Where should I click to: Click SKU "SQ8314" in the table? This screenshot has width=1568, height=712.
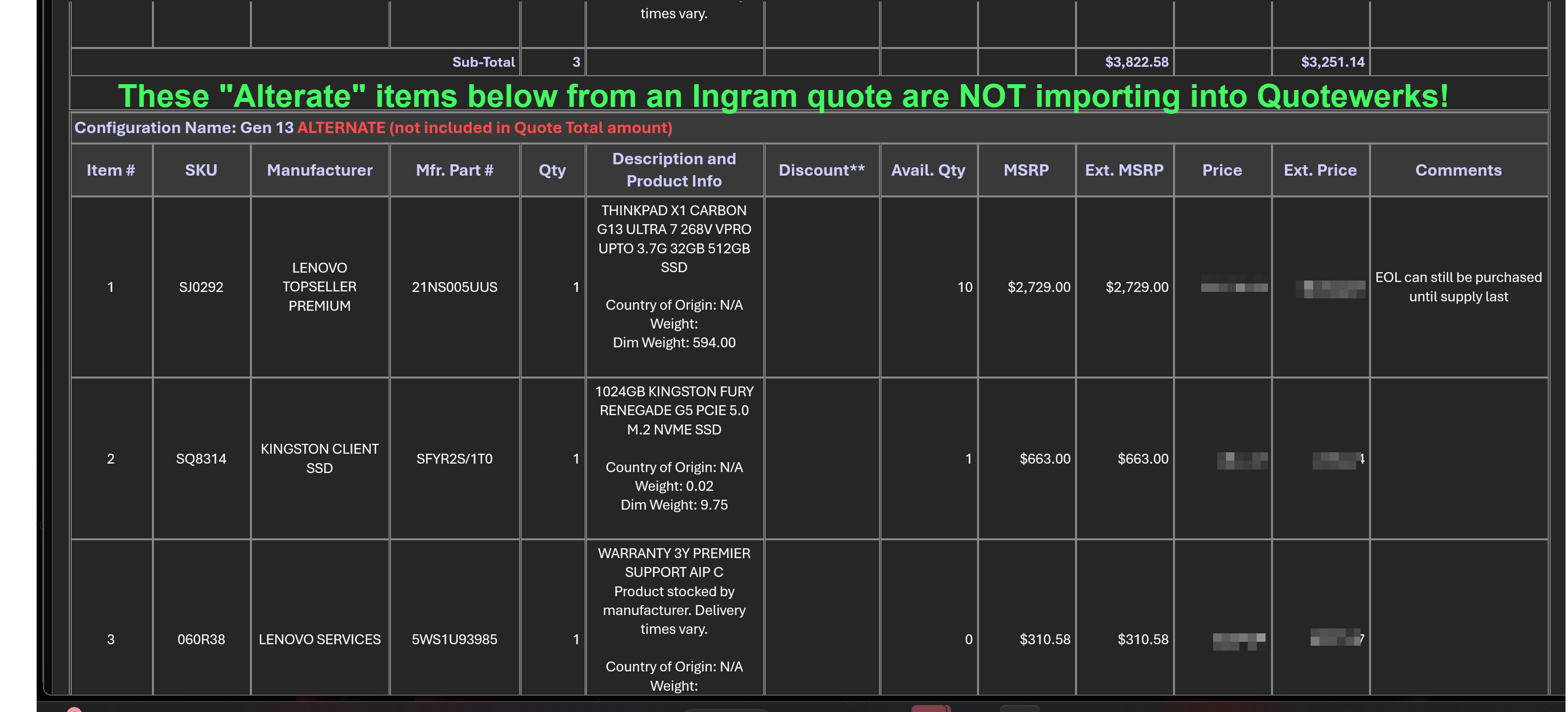tap(201, 458)
